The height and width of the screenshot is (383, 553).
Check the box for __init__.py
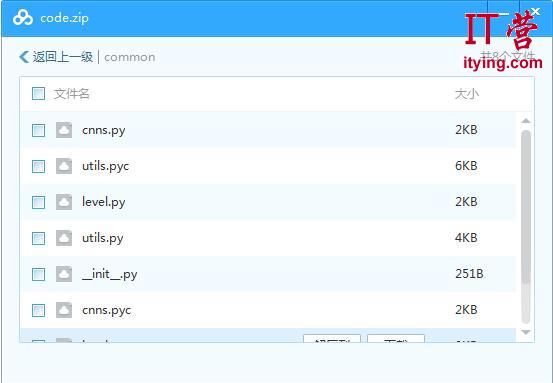pos(38,274)
